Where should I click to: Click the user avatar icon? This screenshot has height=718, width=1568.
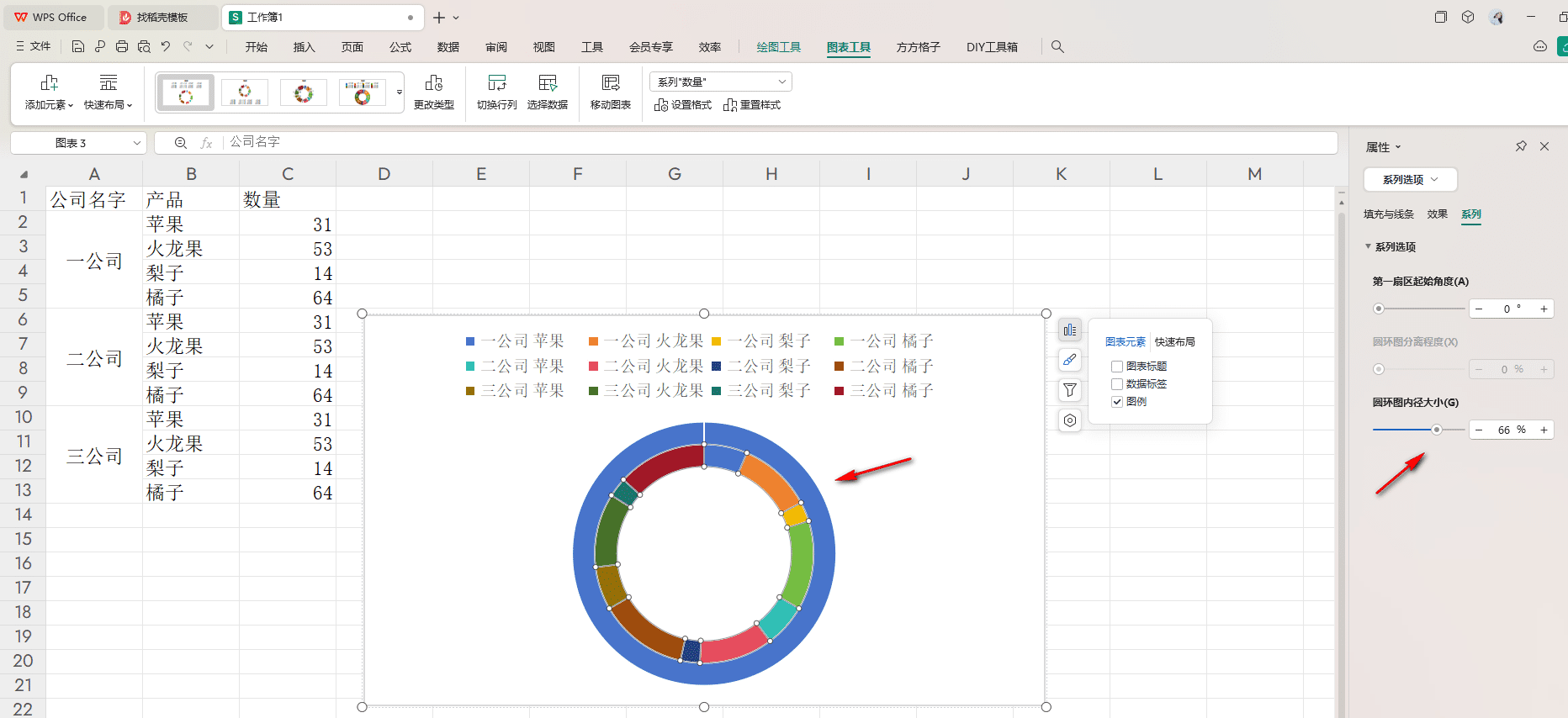(1496, 17)
